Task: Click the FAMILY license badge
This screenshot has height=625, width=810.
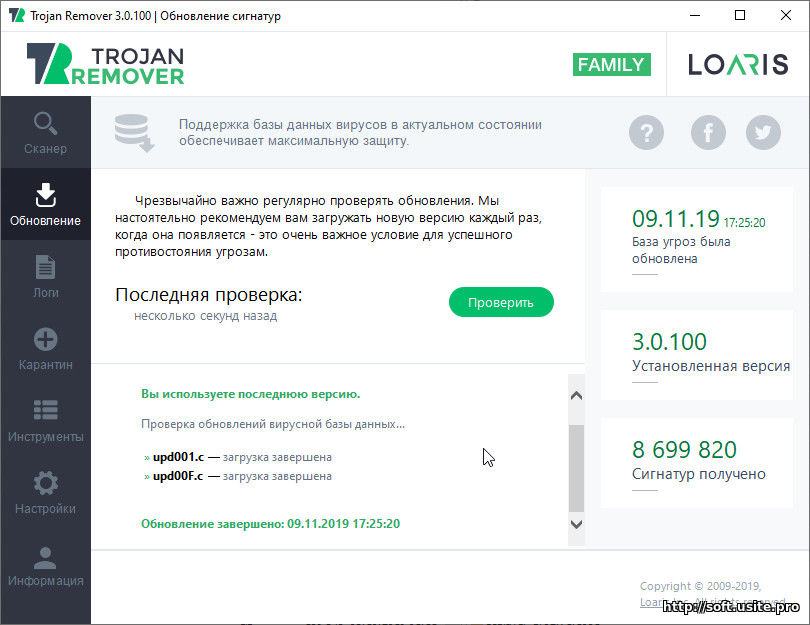Action: (x=612, y=65)
